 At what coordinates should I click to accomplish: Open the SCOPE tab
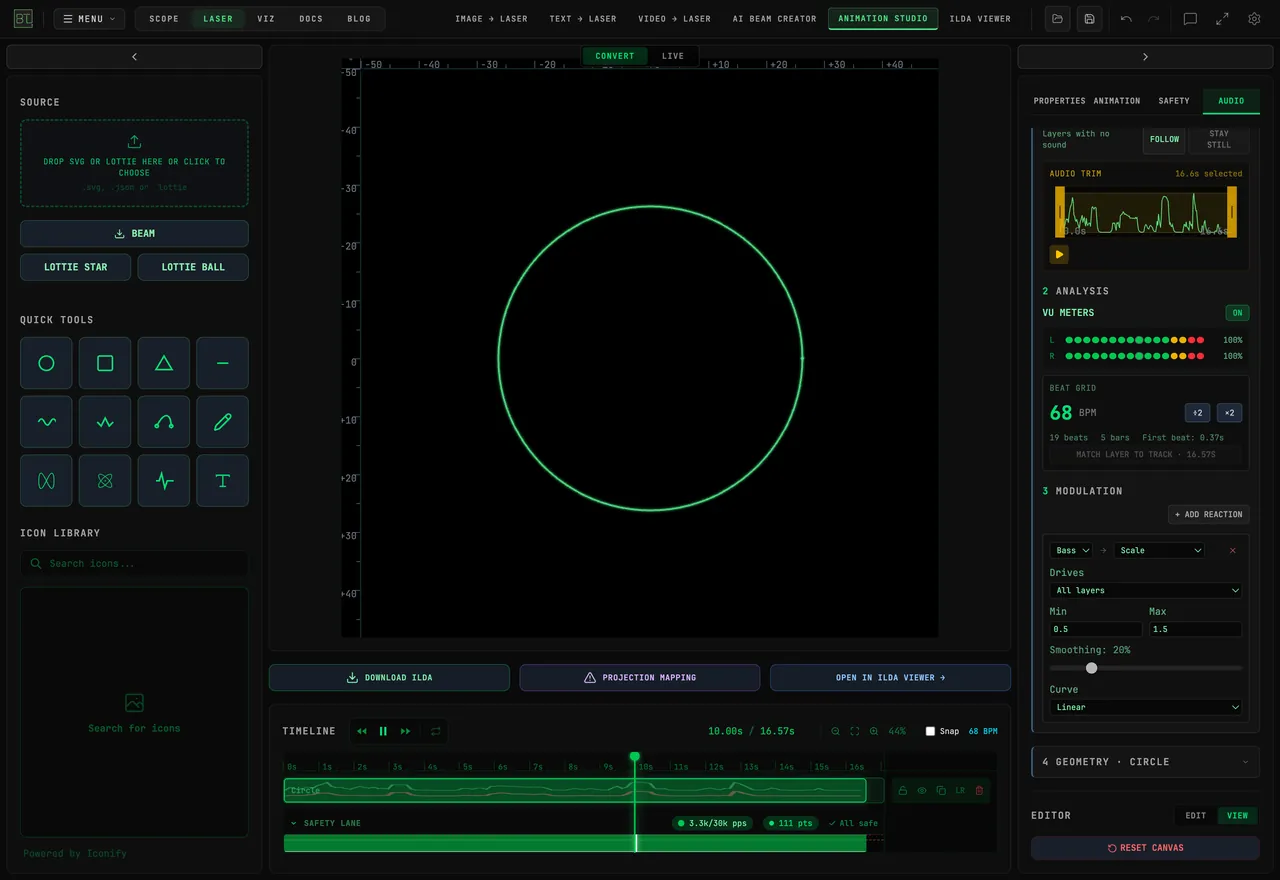click(164, 18)
